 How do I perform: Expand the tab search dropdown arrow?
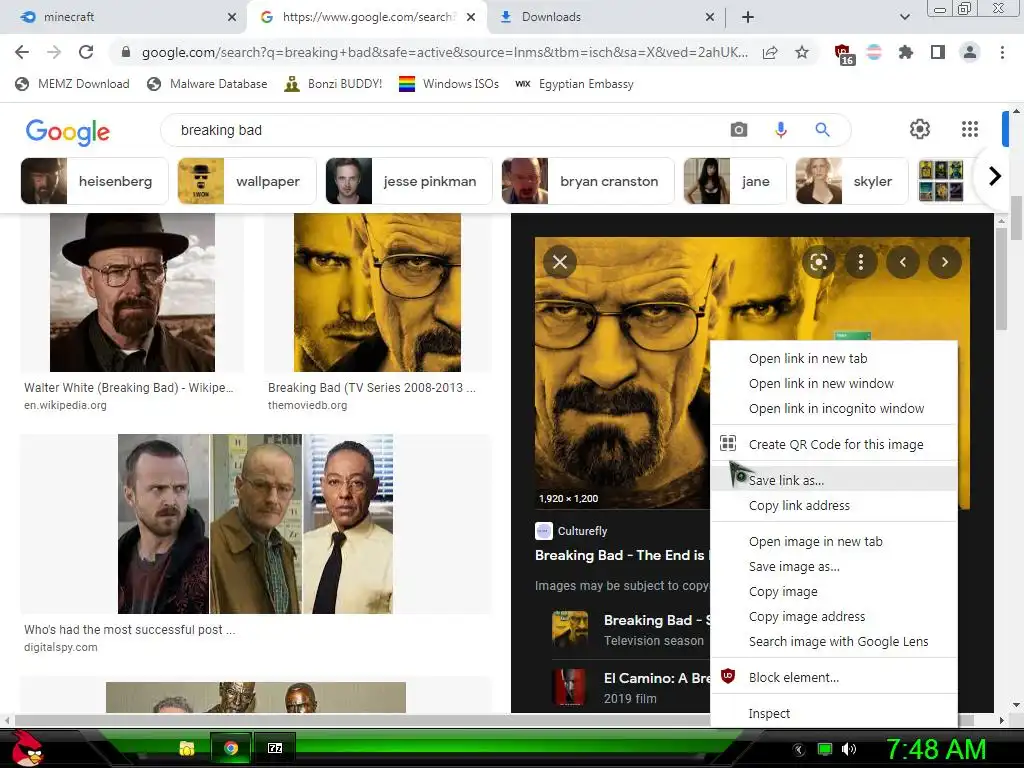tap(904, 17)
